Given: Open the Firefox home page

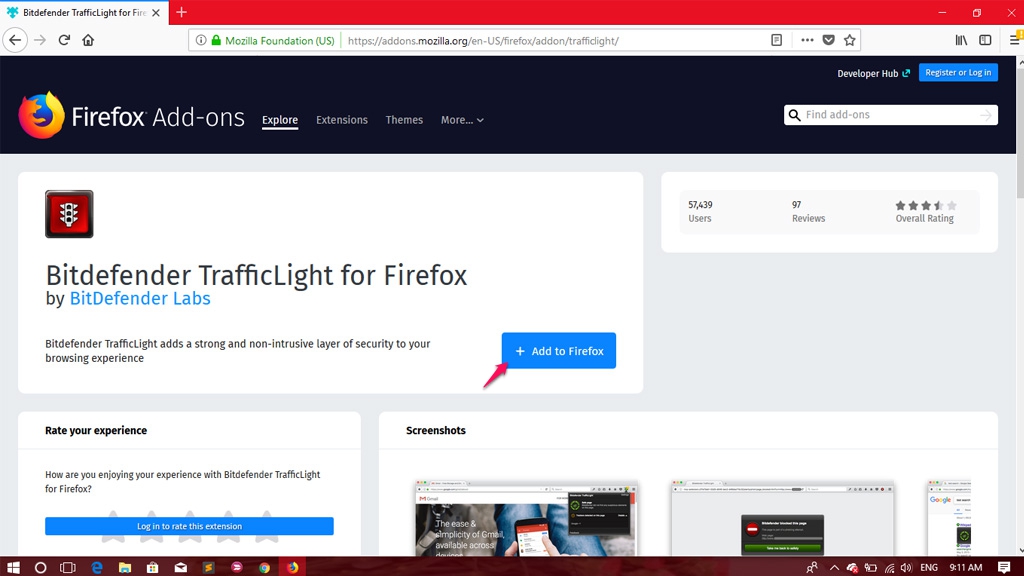Looking at the screenshot, I should point(88,40).
